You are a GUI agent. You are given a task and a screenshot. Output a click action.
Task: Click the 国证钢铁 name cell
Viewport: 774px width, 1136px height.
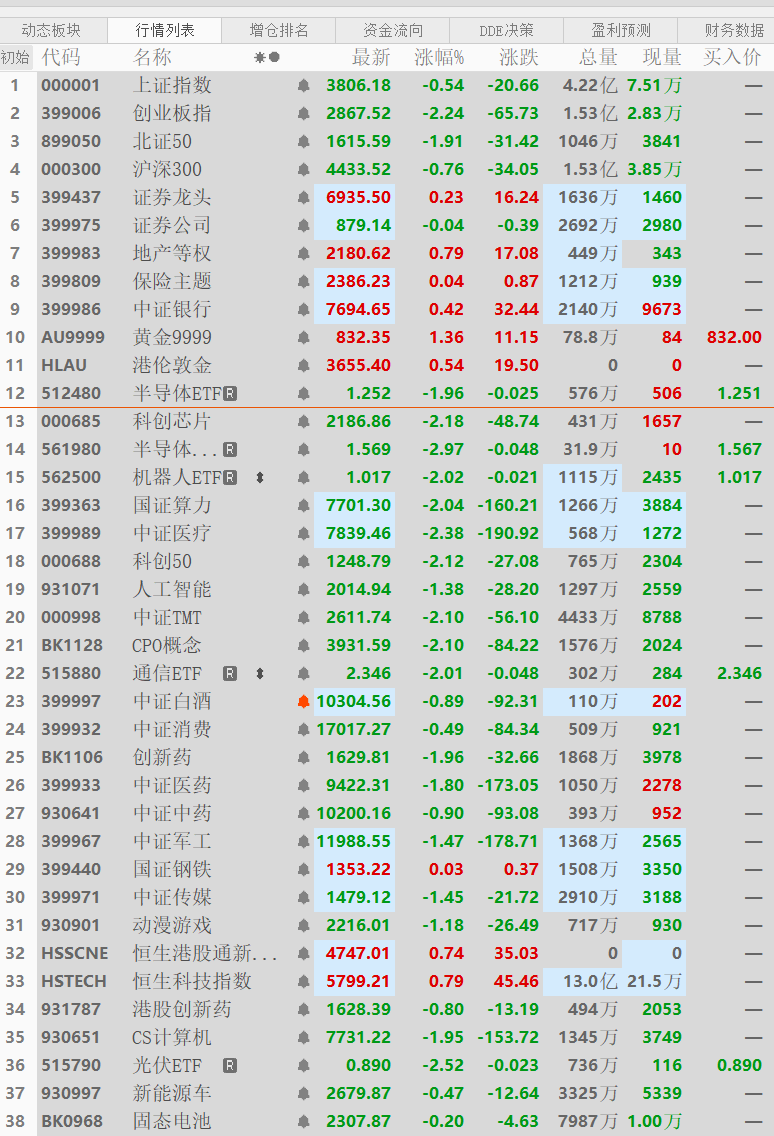click(x=172, y=869)
